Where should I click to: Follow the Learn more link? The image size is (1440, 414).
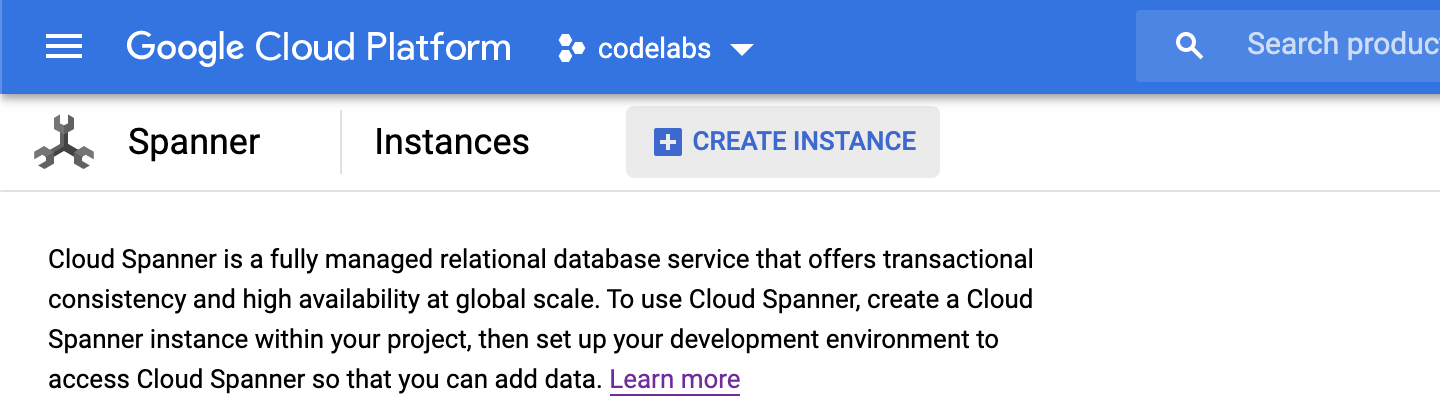pyautogui.click(x=675, y=380)
